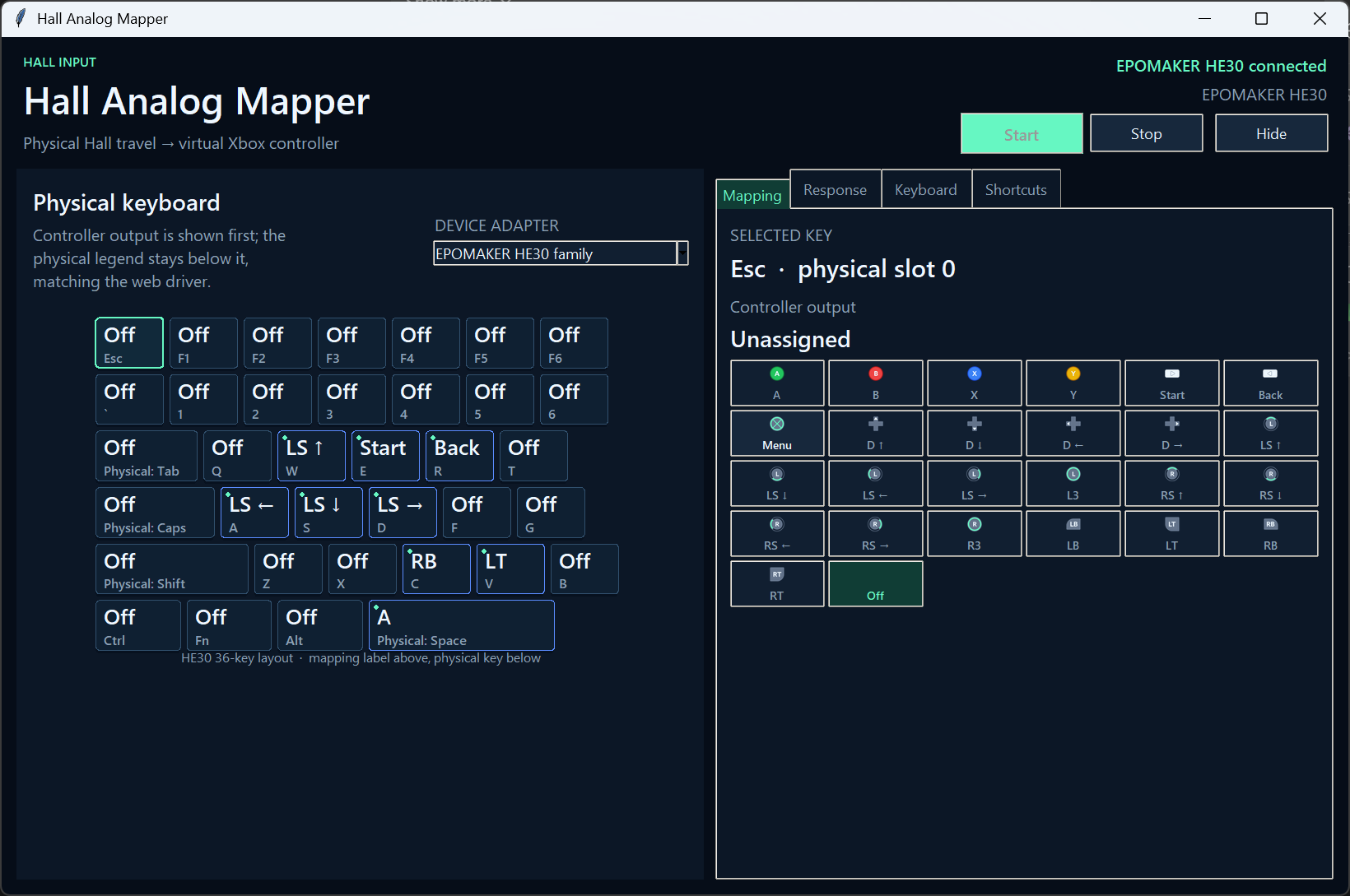Select the A key mapped to LS left
The width and height of the screenshot is (1350, 896).
[x=254, y=513]
